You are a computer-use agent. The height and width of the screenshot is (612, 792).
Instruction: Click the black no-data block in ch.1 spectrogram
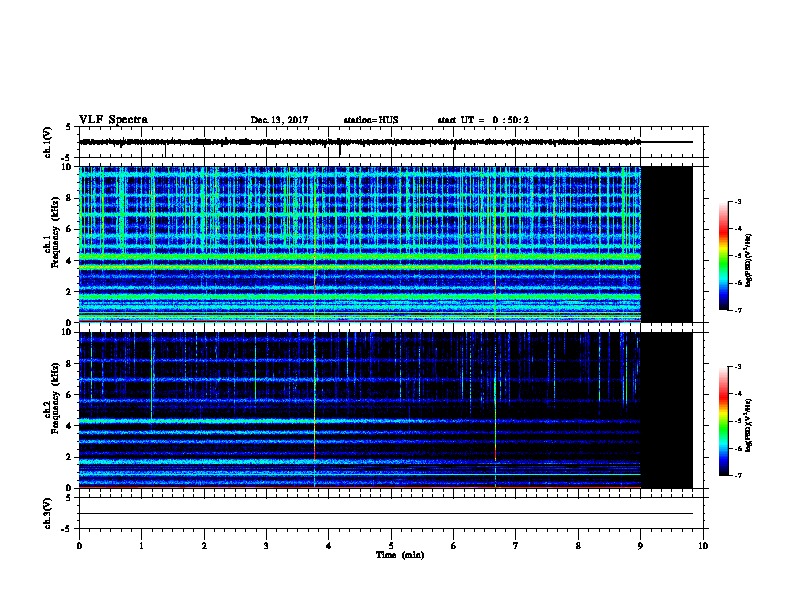(667, 244)
